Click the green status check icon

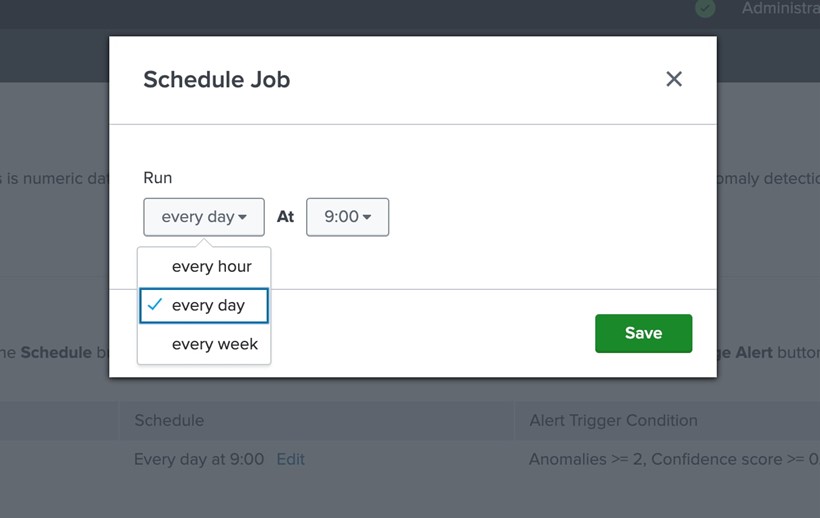coord(706,8)
